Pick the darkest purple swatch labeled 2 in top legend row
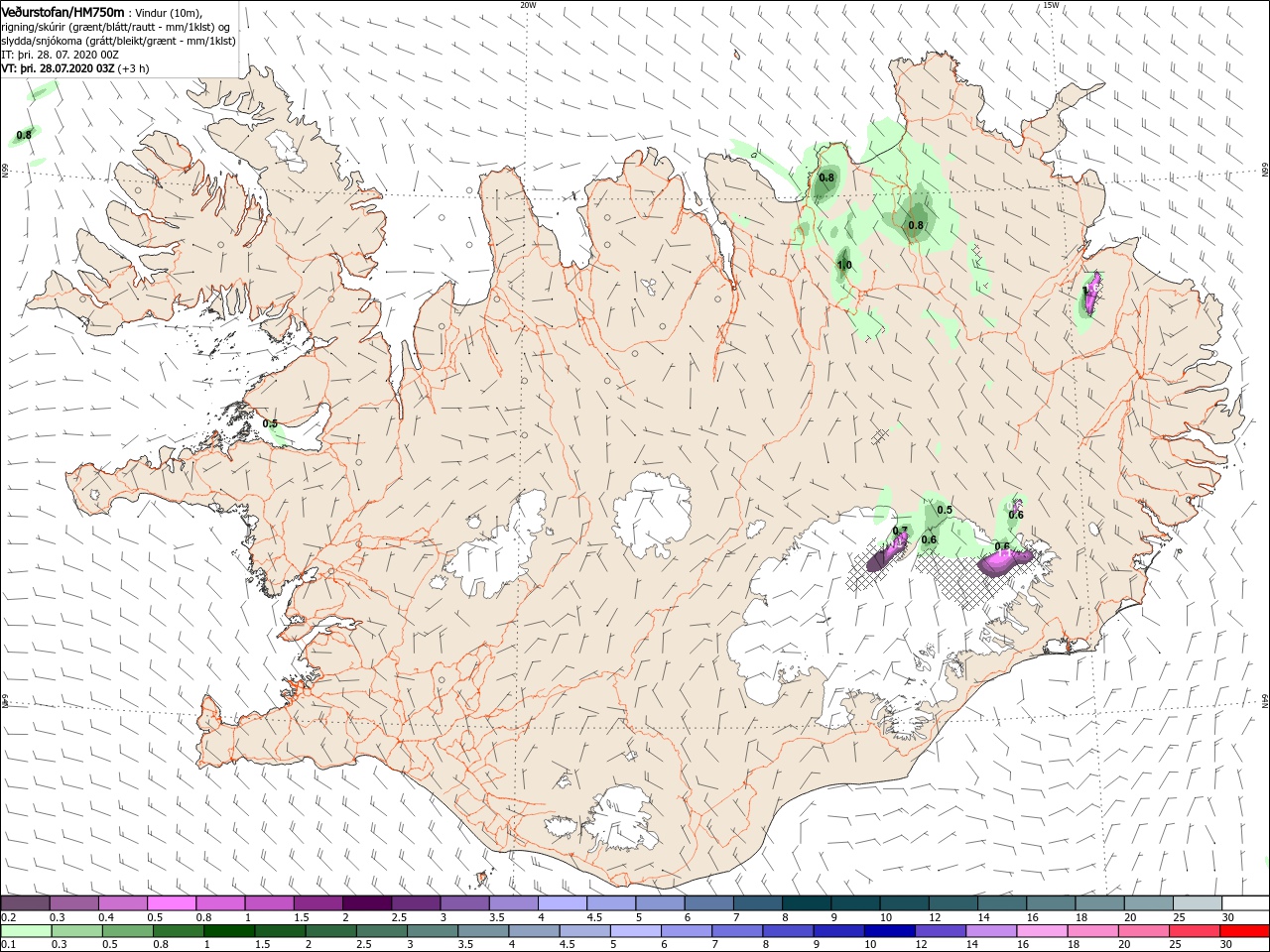The image size is (1270, 952). [366, 903]
